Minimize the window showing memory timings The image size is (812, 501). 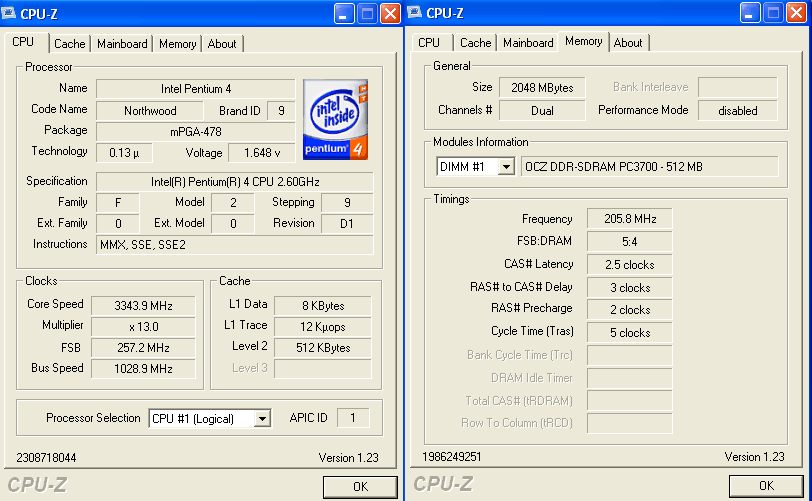(750, 14)
